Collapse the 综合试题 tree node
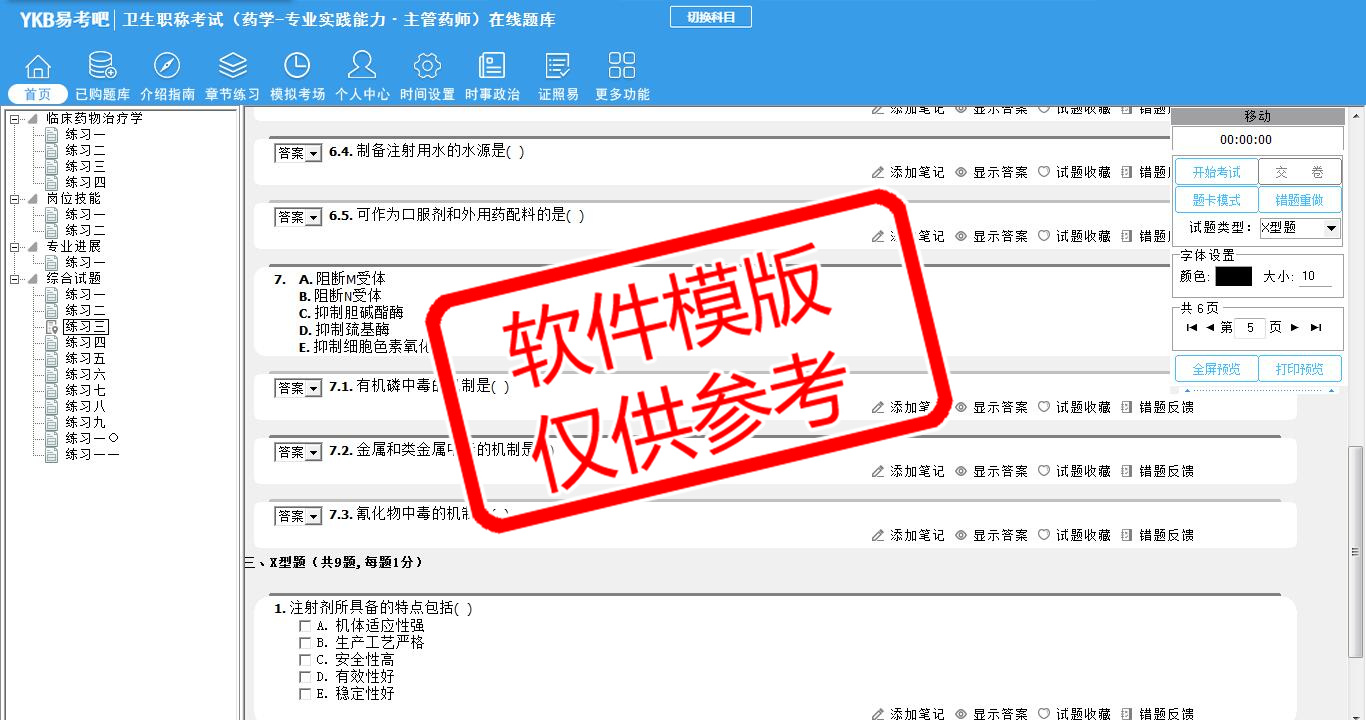 [x=14, y=278]
